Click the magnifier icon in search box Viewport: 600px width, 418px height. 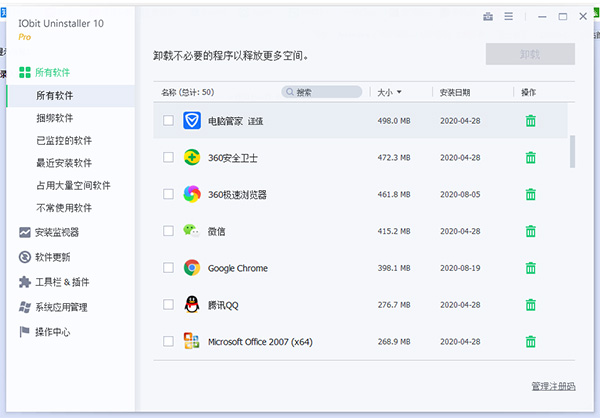coord(290,92)
